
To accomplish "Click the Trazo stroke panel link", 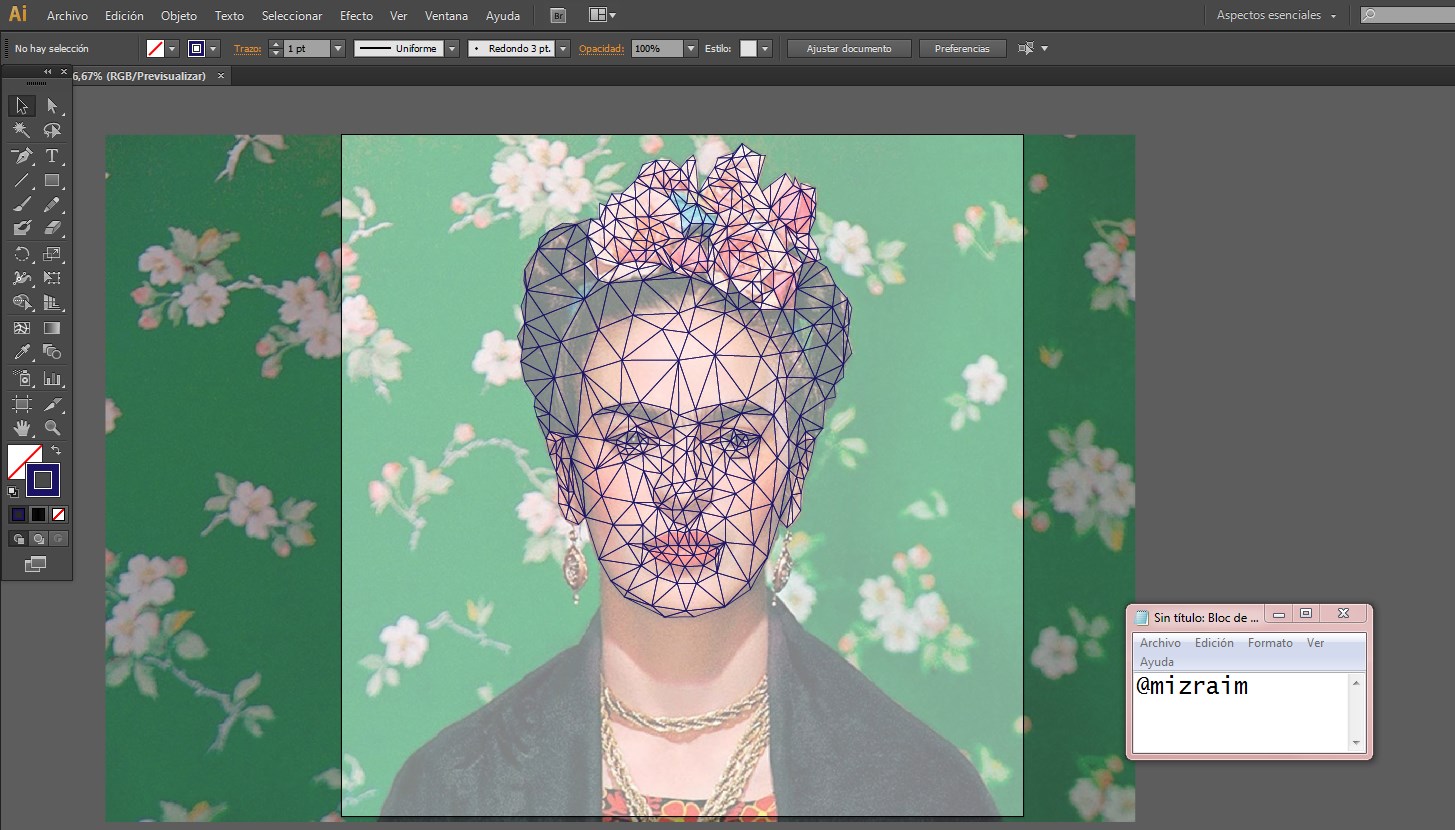I will pyautogui.click(x=246, y=48).
